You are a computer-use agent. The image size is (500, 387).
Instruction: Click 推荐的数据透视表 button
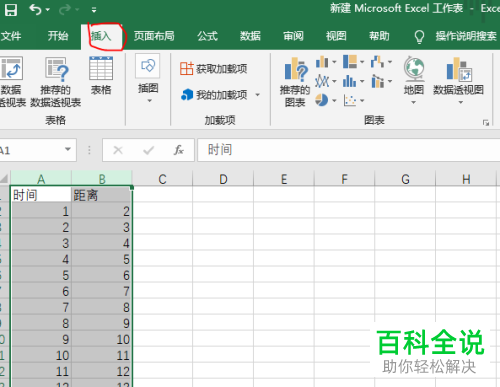coord(56,82)
